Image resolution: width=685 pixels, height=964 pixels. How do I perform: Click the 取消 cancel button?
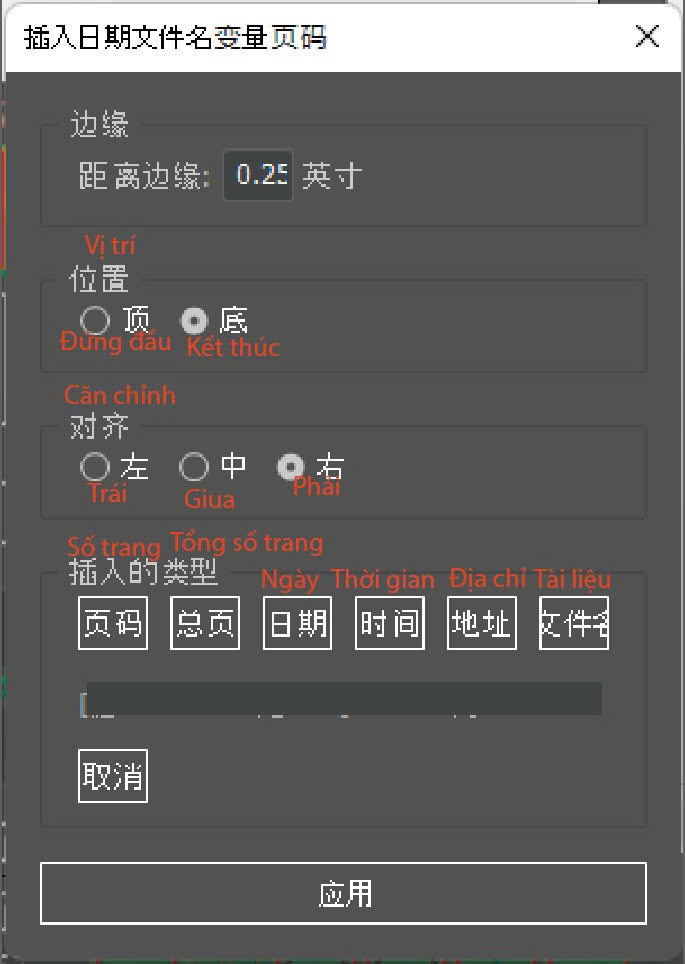[113, 776]
